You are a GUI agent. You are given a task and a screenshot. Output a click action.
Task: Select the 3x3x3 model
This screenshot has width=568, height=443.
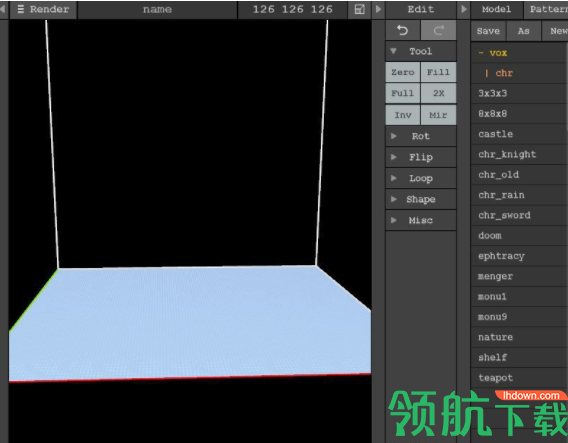518,93
